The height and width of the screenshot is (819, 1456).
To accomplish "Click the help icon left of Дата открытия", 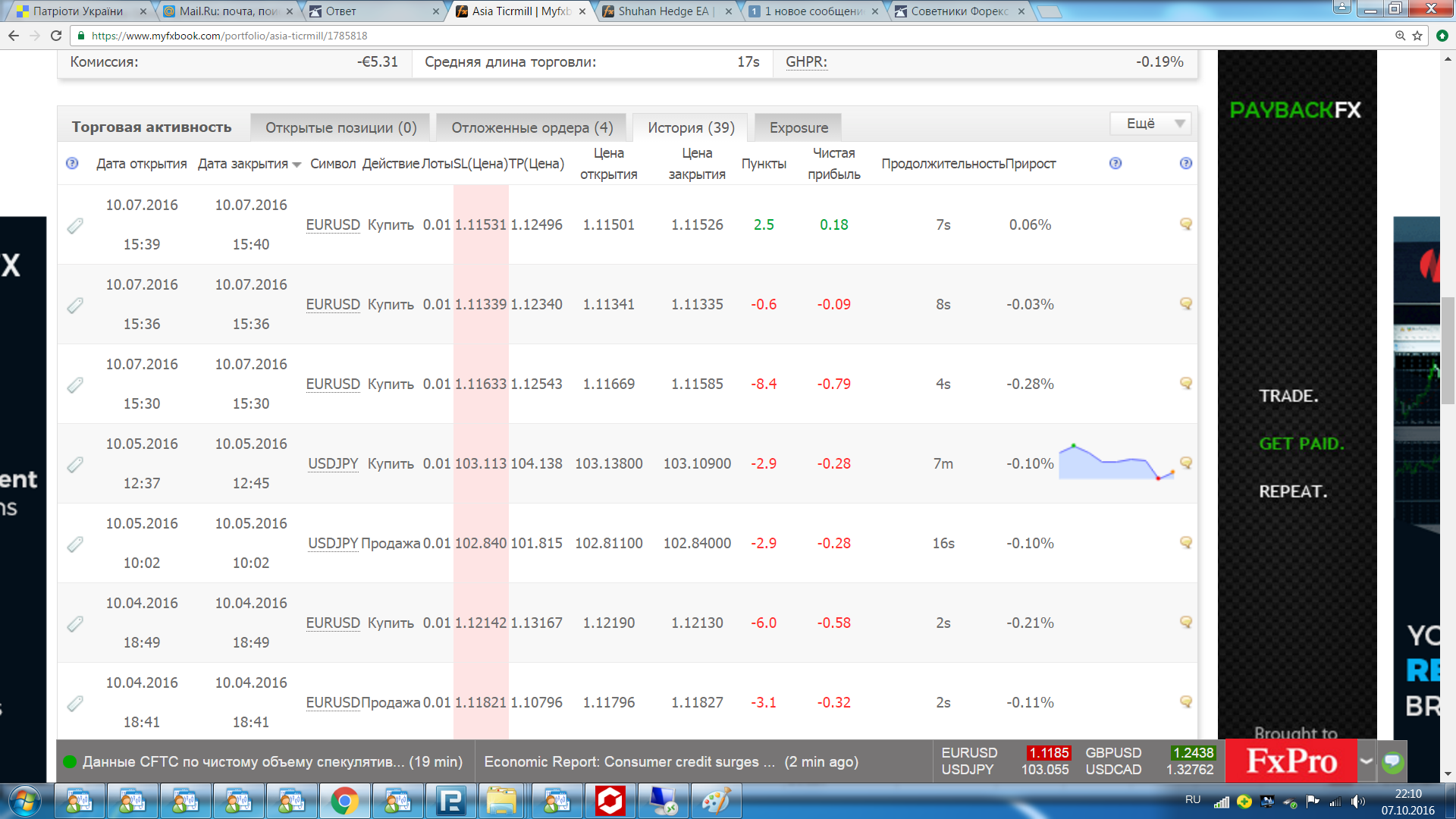I will coord(72,163).
